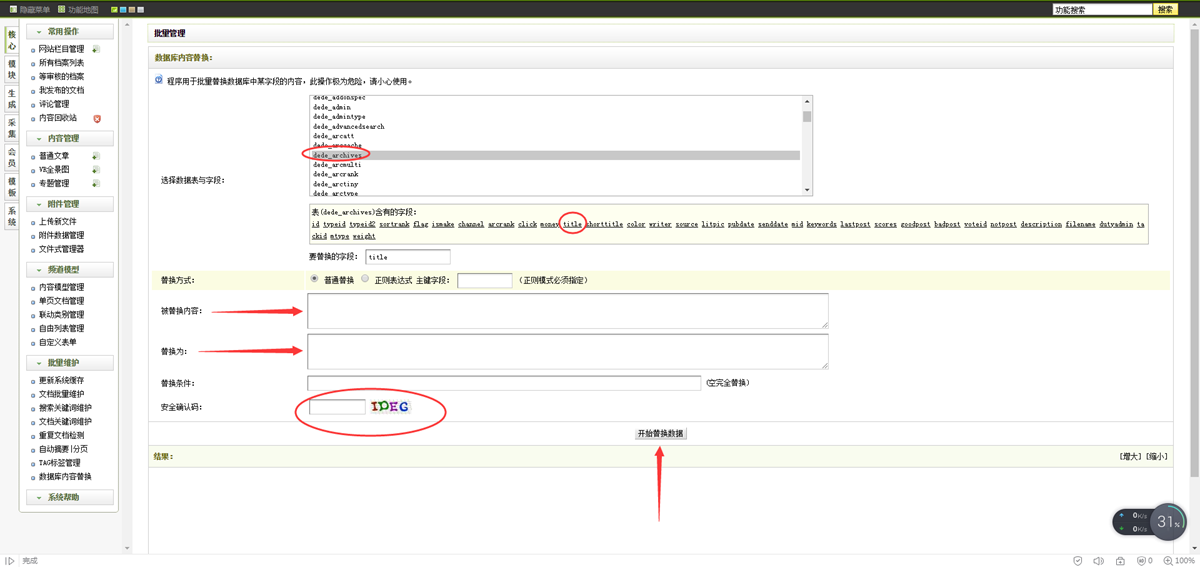Open 等审核的档案 in sidebar

click(x=62, y=77)
